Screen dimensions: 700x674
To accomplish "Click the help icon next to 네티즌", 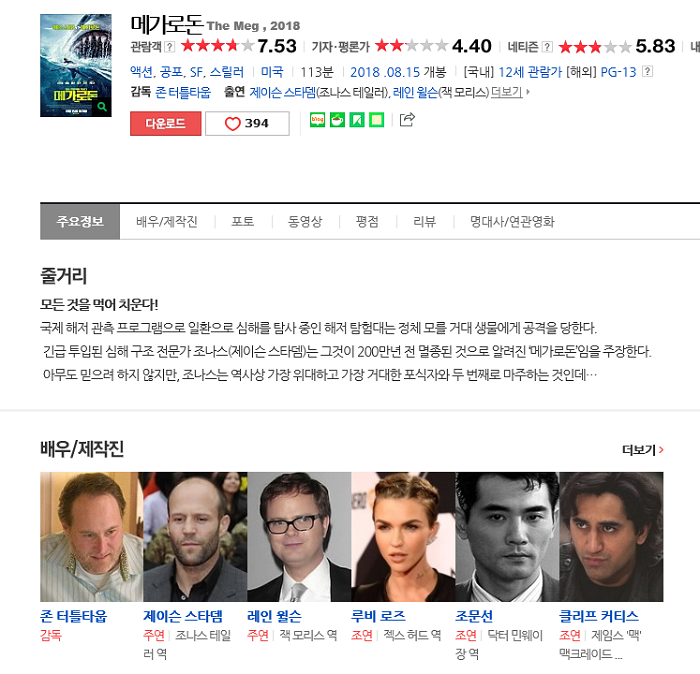I will (547, 46).
